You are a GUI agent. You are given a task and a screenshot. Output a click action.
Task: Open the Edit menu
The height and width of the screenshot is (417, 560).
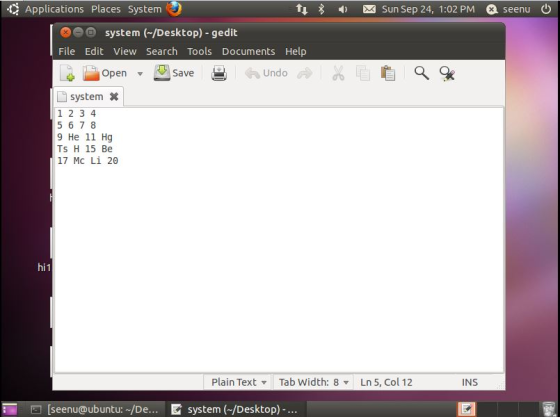click(x=94, y=51)
